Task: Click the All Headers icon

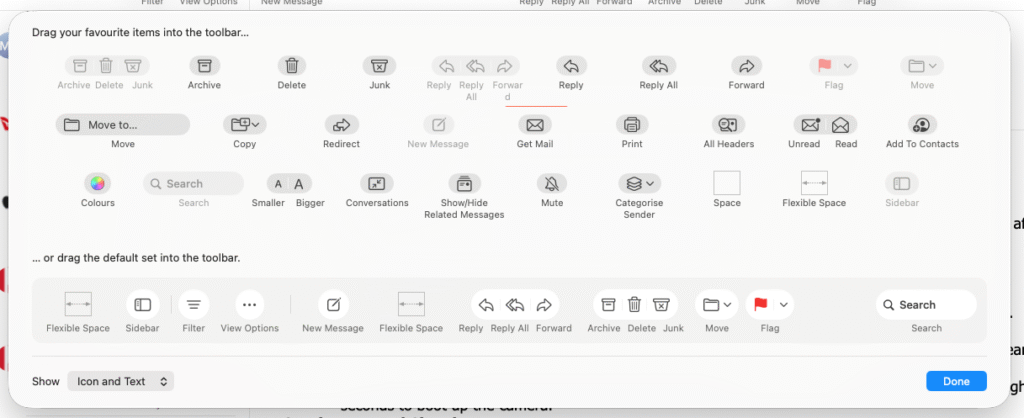Action: point(728,125)
